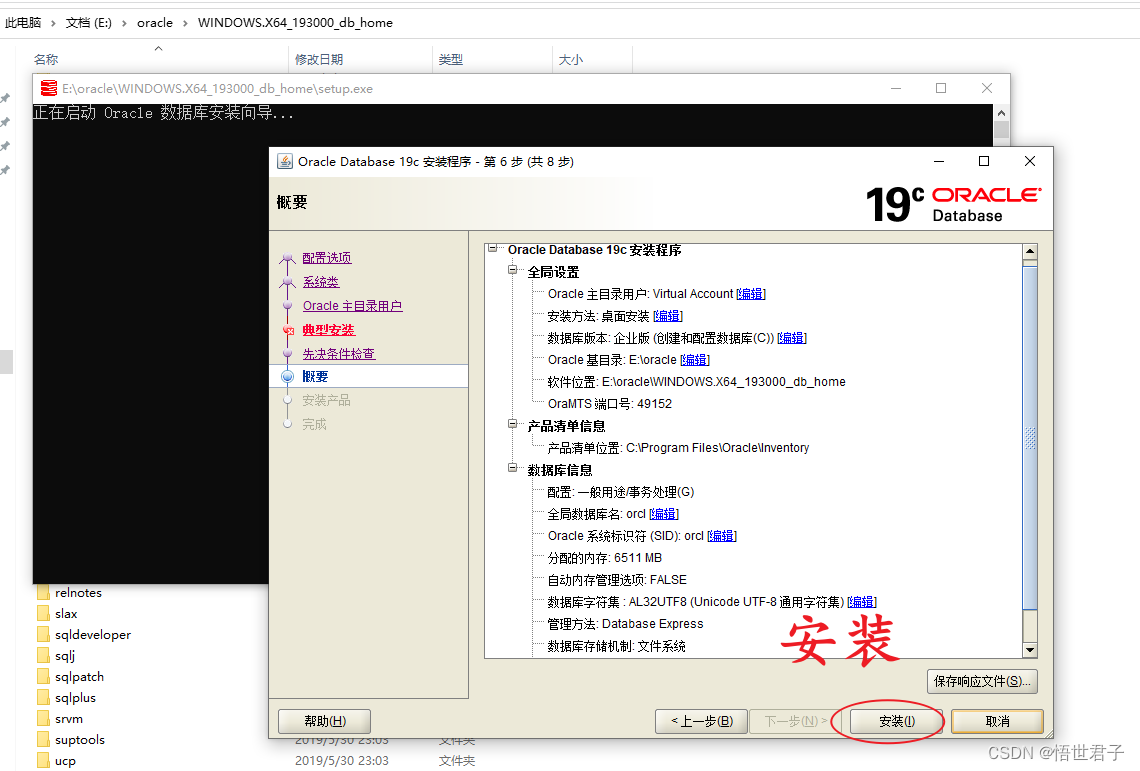Select the suptools folder icon in Explorer
The image size is (1140, 771).
tap(43, 740)
